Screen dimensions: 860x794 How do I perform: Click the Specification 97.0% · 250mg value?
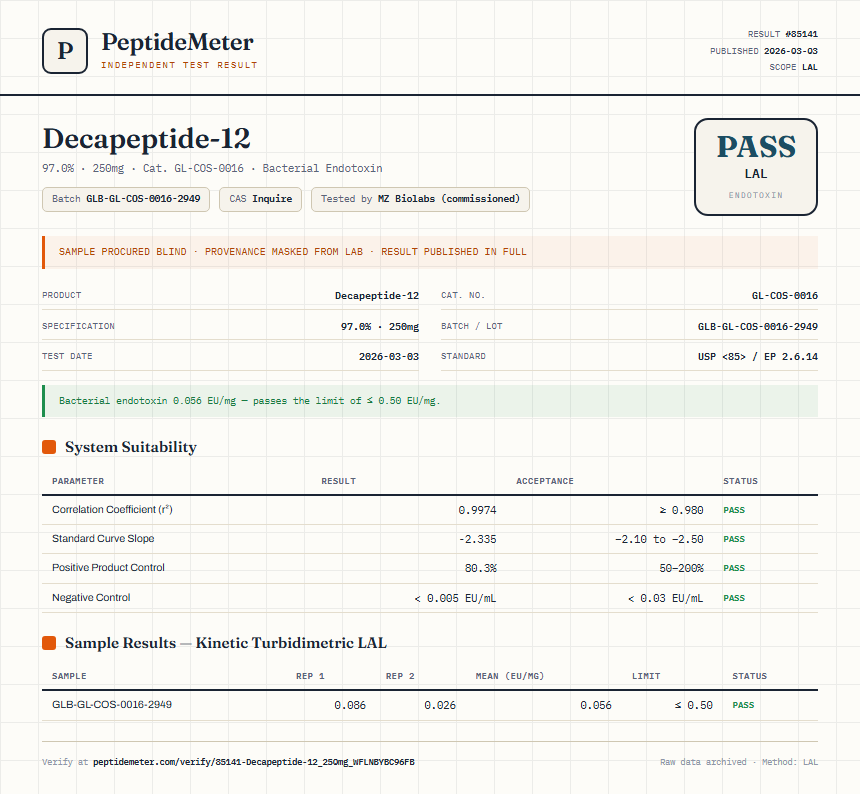(380, 326)
